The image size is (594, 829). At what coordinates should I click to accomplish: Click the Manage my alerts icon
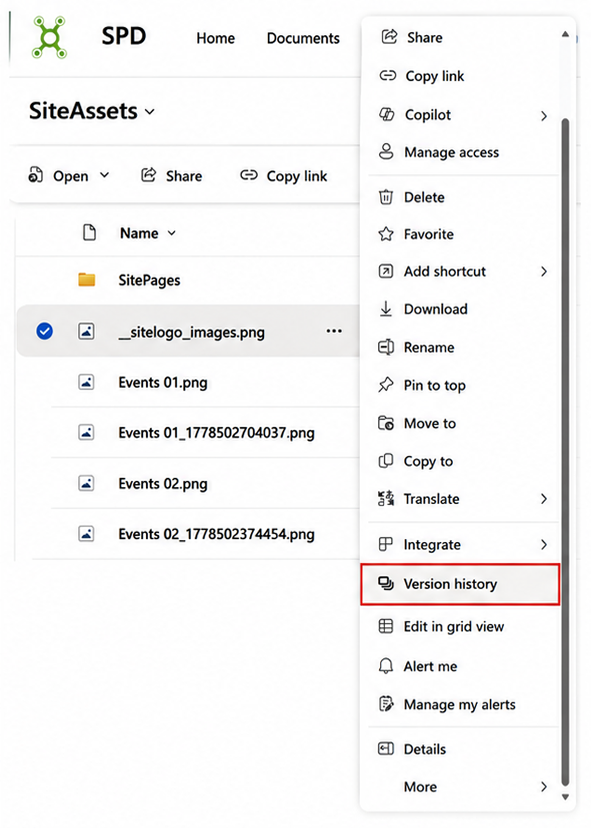386,704
